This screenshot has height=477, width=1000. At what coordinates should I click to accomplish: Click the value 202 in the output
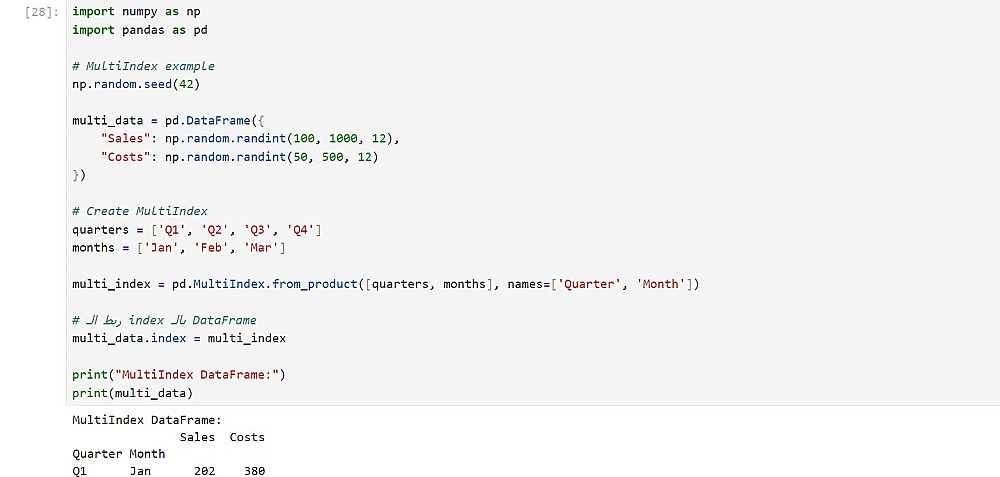point(204,471)
